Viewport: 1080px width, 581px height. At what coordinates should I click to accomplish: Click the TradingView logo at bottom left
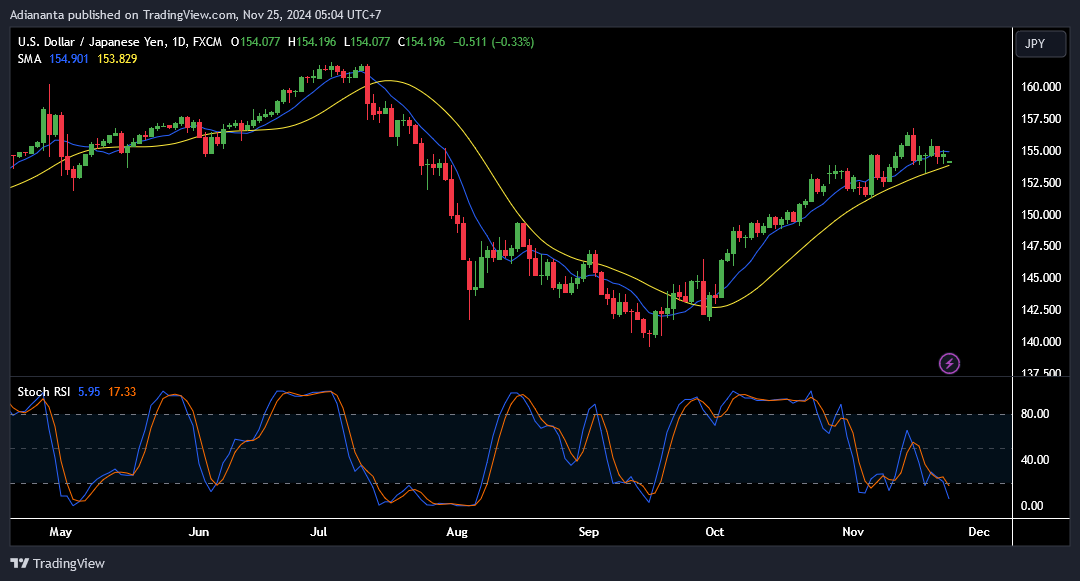58,563
